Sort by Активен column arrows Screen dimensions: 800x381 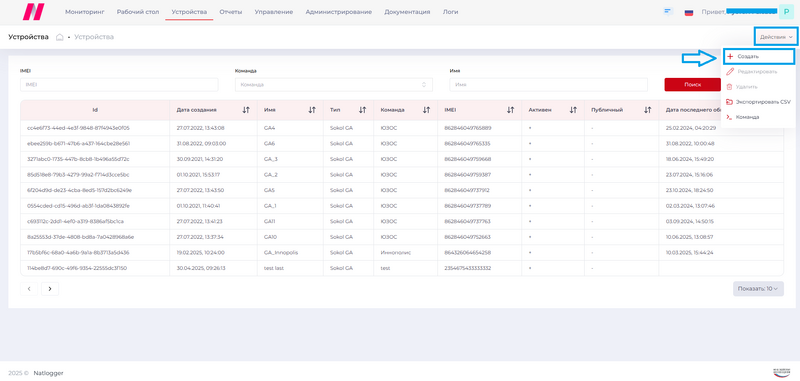pyautogui.click(x=573, y=110)
